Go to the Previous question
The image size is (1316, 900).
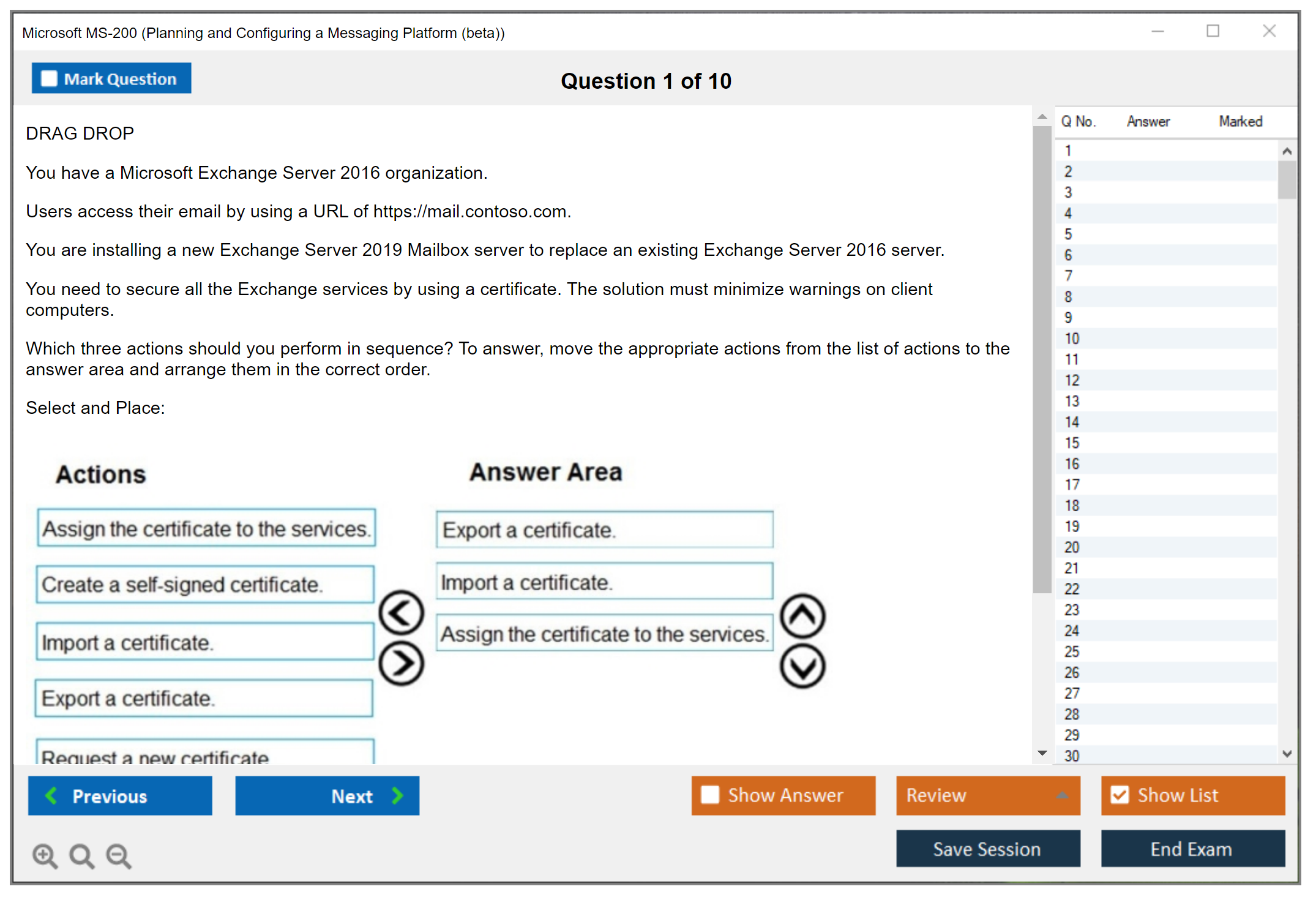click(120, 795)
